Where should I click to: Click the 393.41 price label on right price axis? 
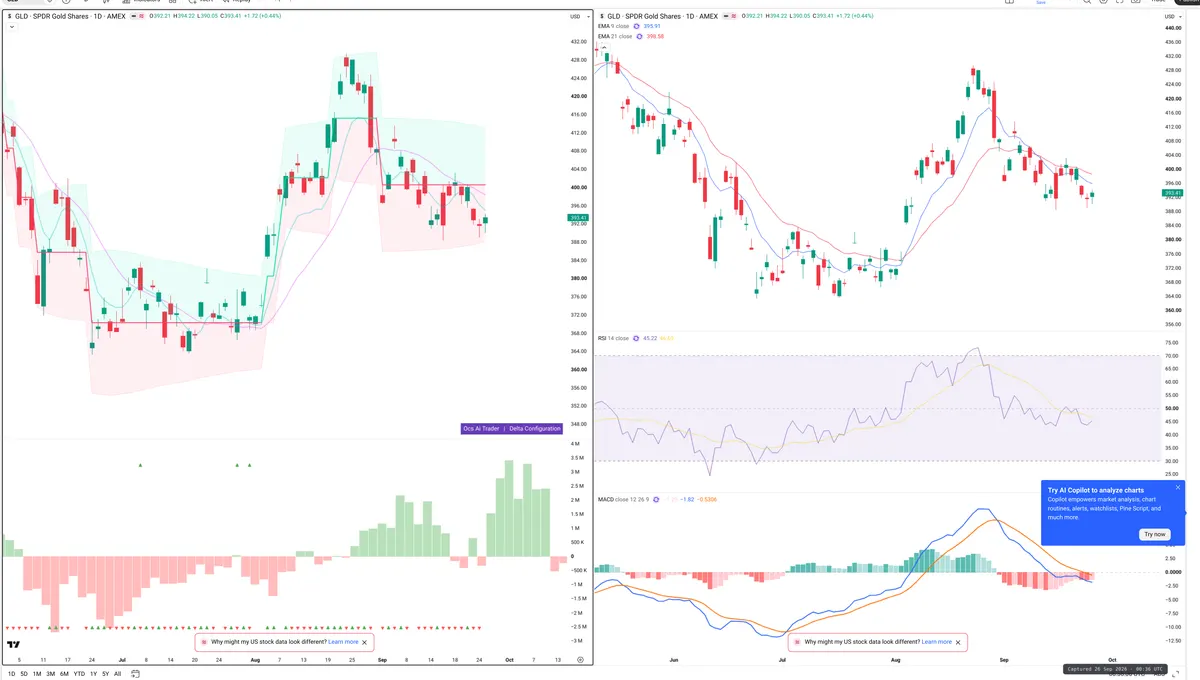click(1173, 194)
